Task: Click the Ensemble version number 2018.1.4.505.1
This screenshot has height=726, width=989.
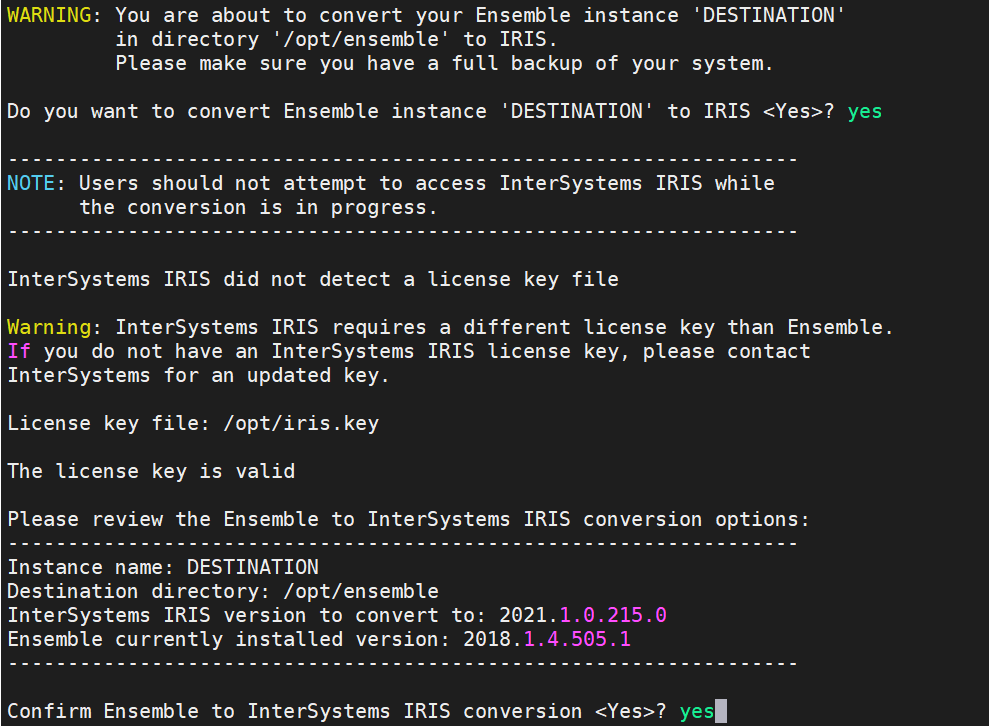Action: click(547, 639)
